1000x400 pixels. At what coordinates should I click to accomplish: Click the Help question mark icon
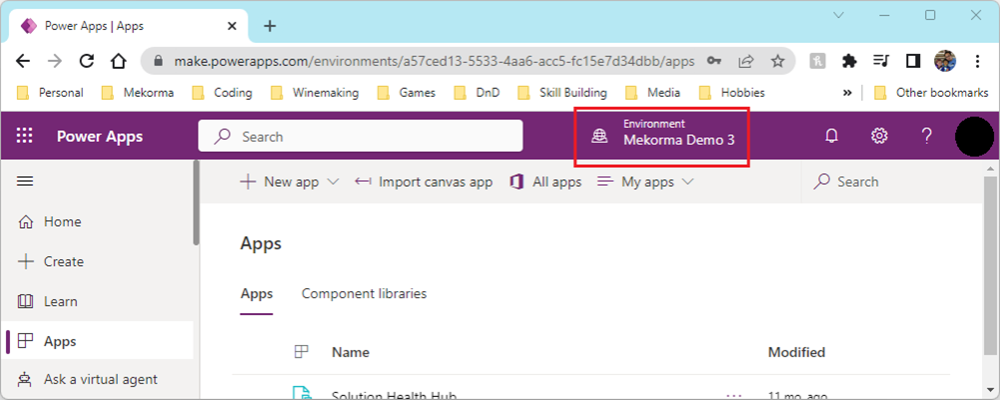click(x=927, y=137)
